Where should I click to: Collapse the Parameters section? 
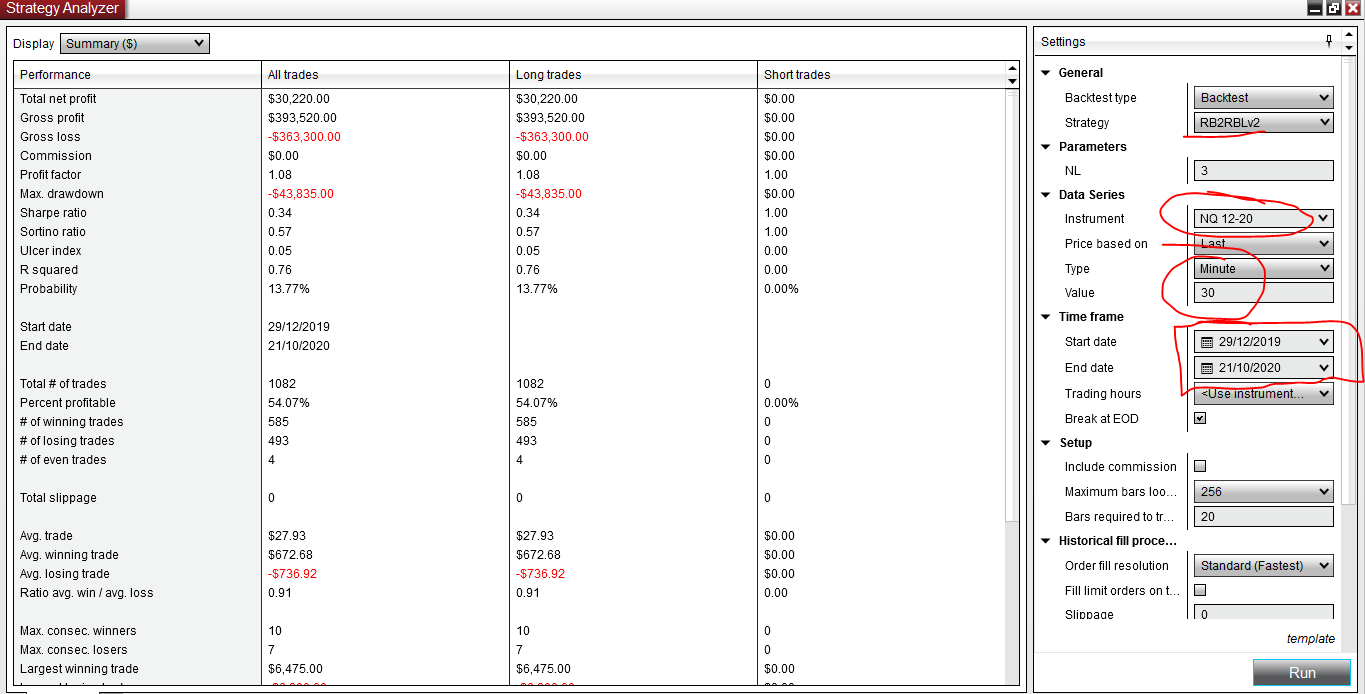pyautogui.click(x=1047, y=147)
